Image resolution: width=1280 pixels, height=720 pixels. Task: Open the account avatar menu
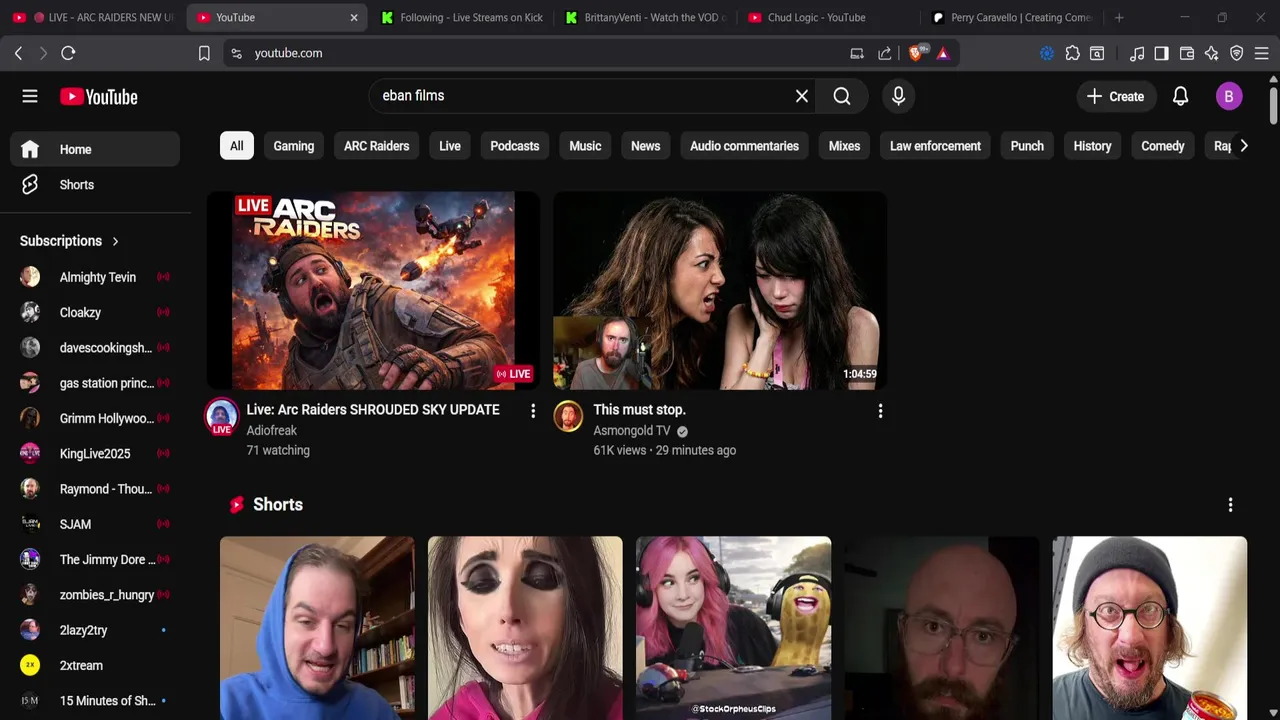[x=1229, y=96]
